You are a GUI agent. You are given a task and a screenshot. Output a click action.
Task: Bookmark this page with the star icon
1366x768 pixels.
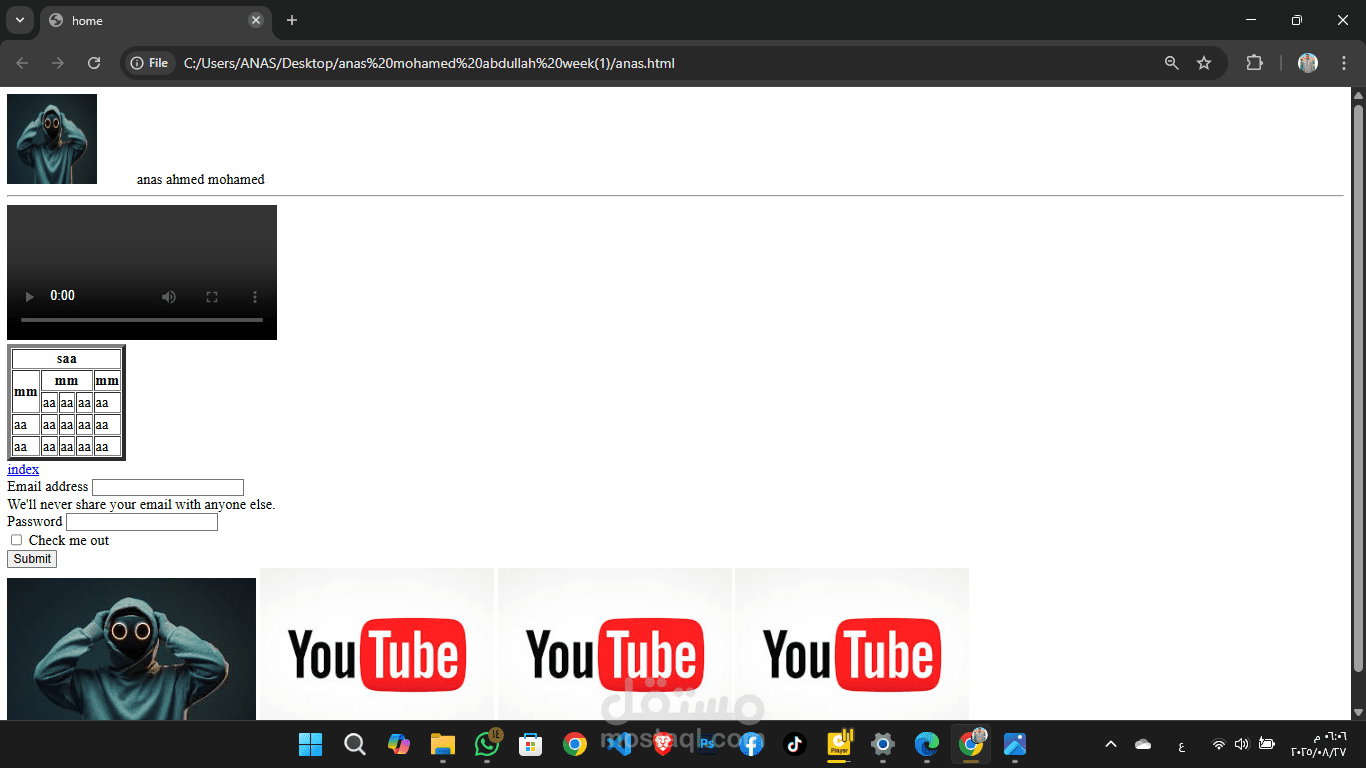click(1204, 63)
